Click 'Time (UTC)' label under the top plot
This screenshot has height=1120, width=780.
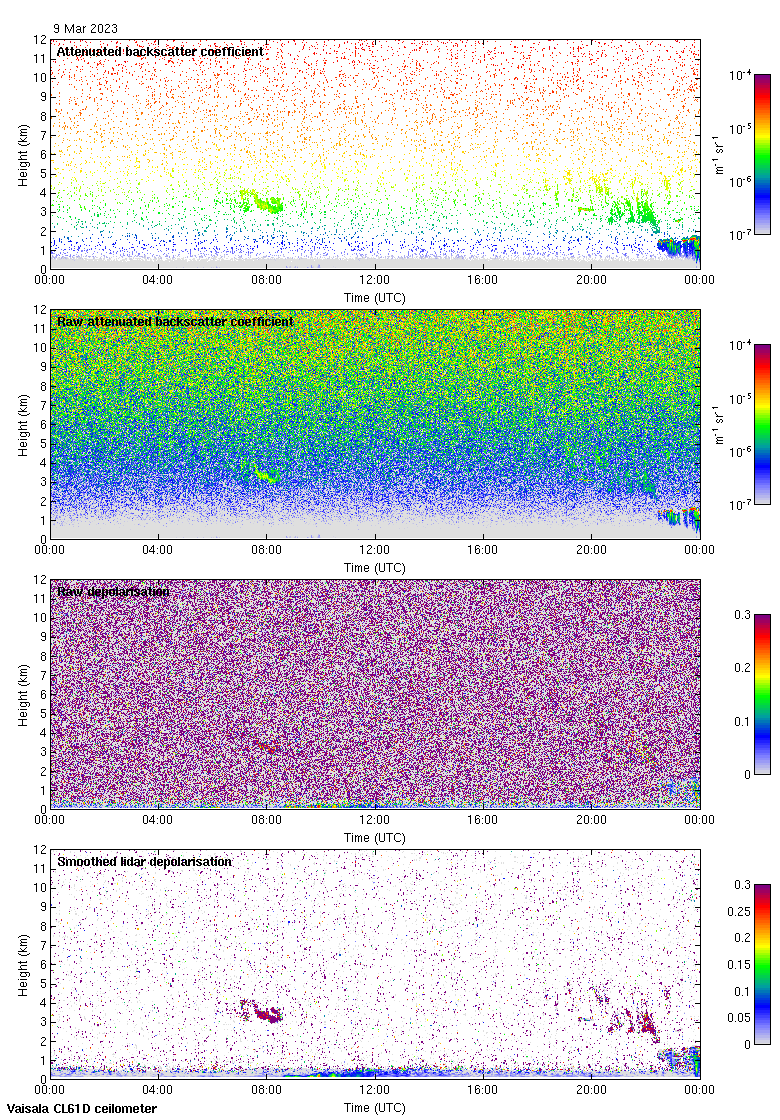pyautogui.click(x=374, y=298)
